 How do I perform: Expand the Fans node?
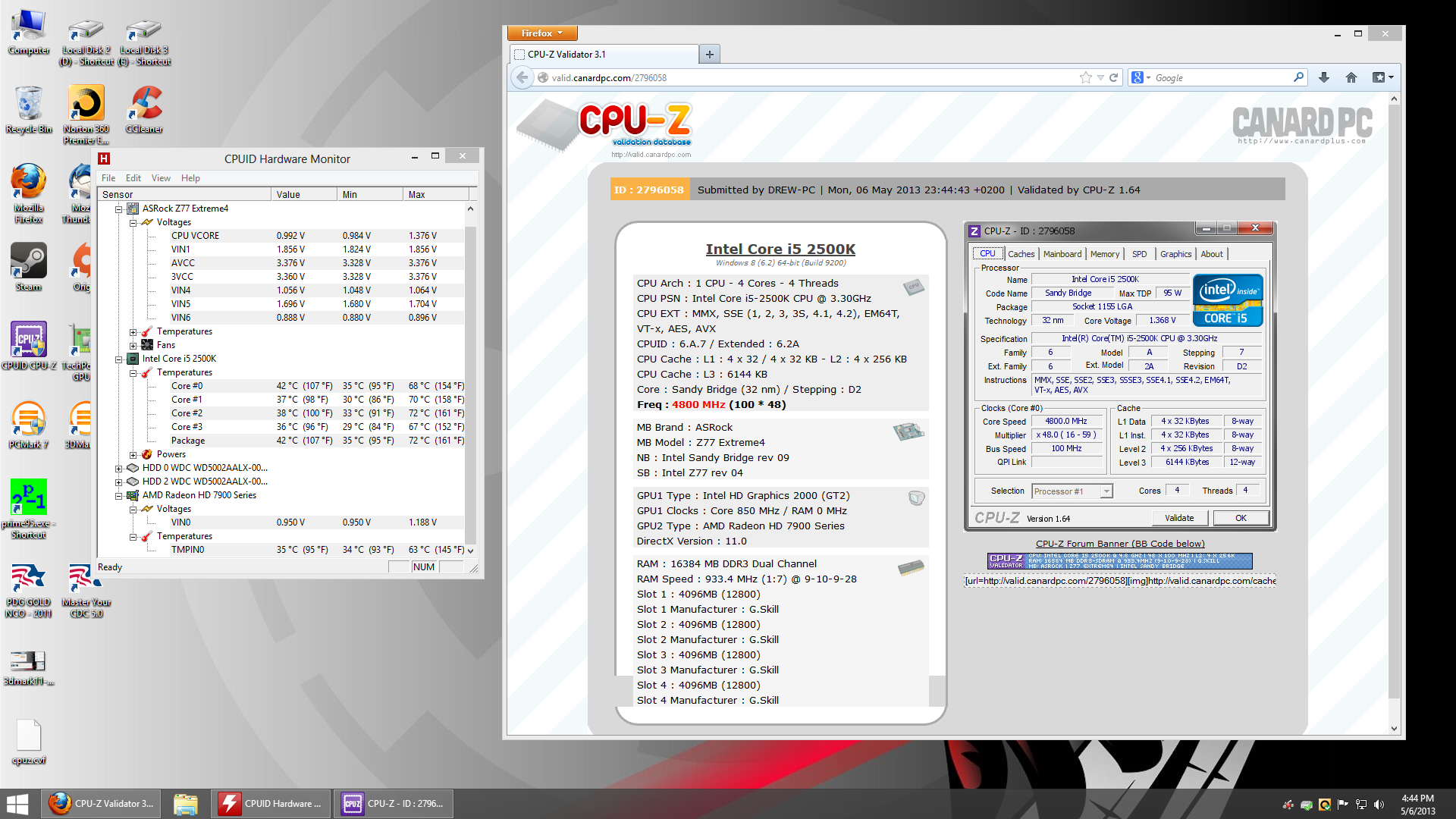(133, 345)
